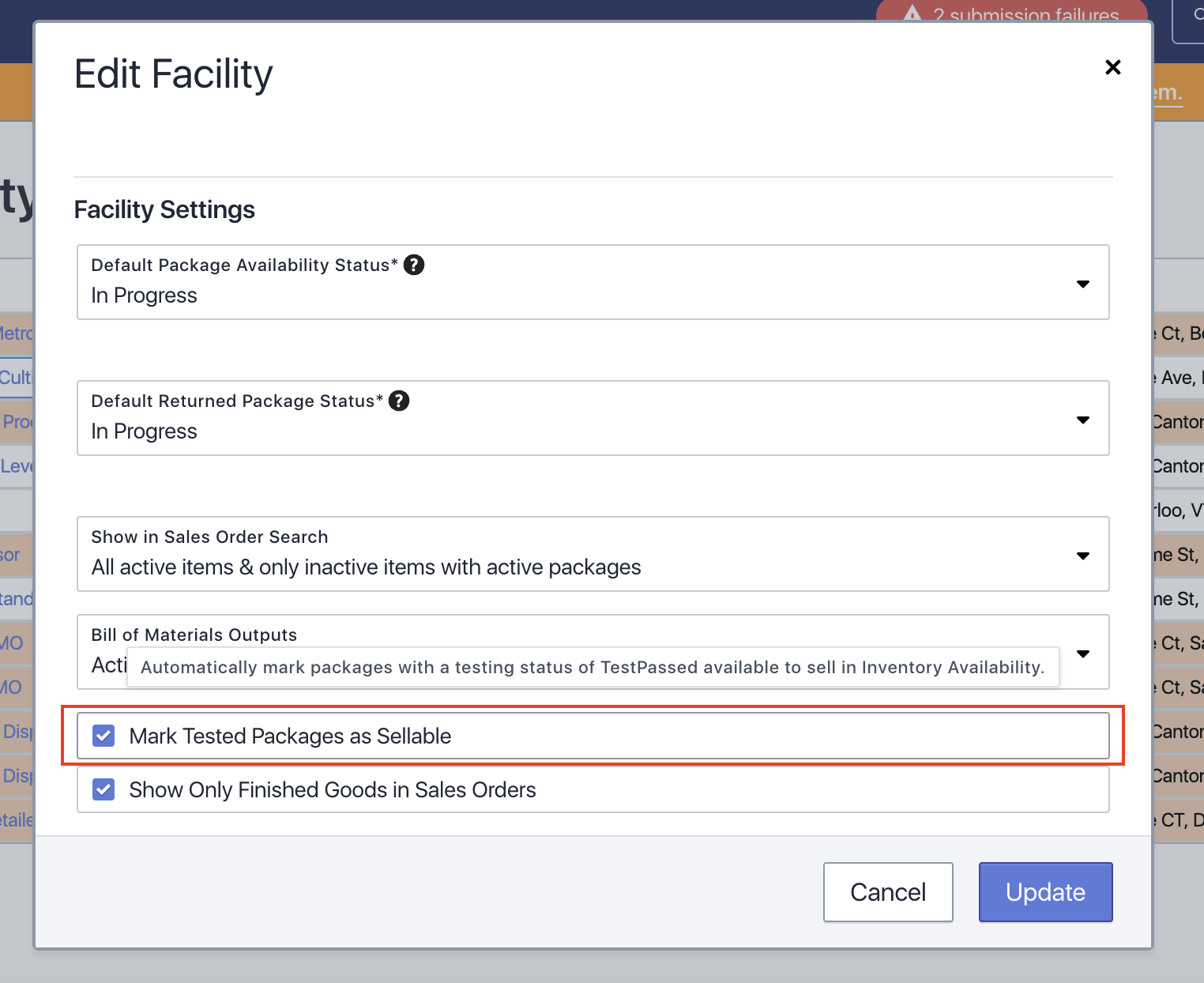Uncheck Show Only Finished Goods in Sales Orders
The width and height of the screenshot is (1204, 983).
pyautogui.click(x=103, y=789)
